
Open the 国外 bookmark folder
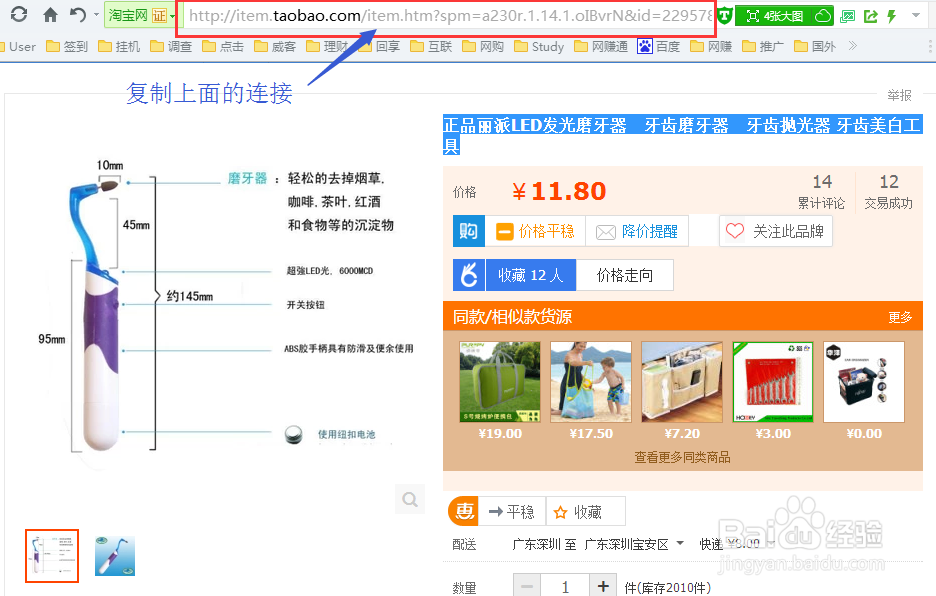point(815,46)
